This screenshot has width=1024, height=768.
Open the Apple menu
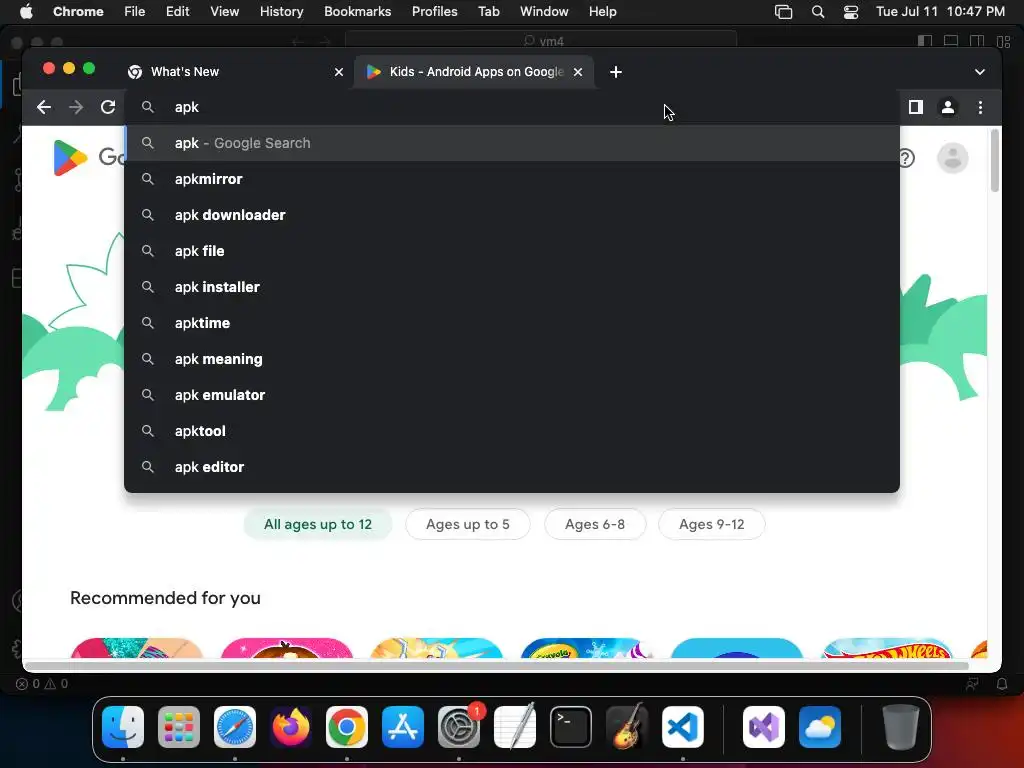point(26,12)
